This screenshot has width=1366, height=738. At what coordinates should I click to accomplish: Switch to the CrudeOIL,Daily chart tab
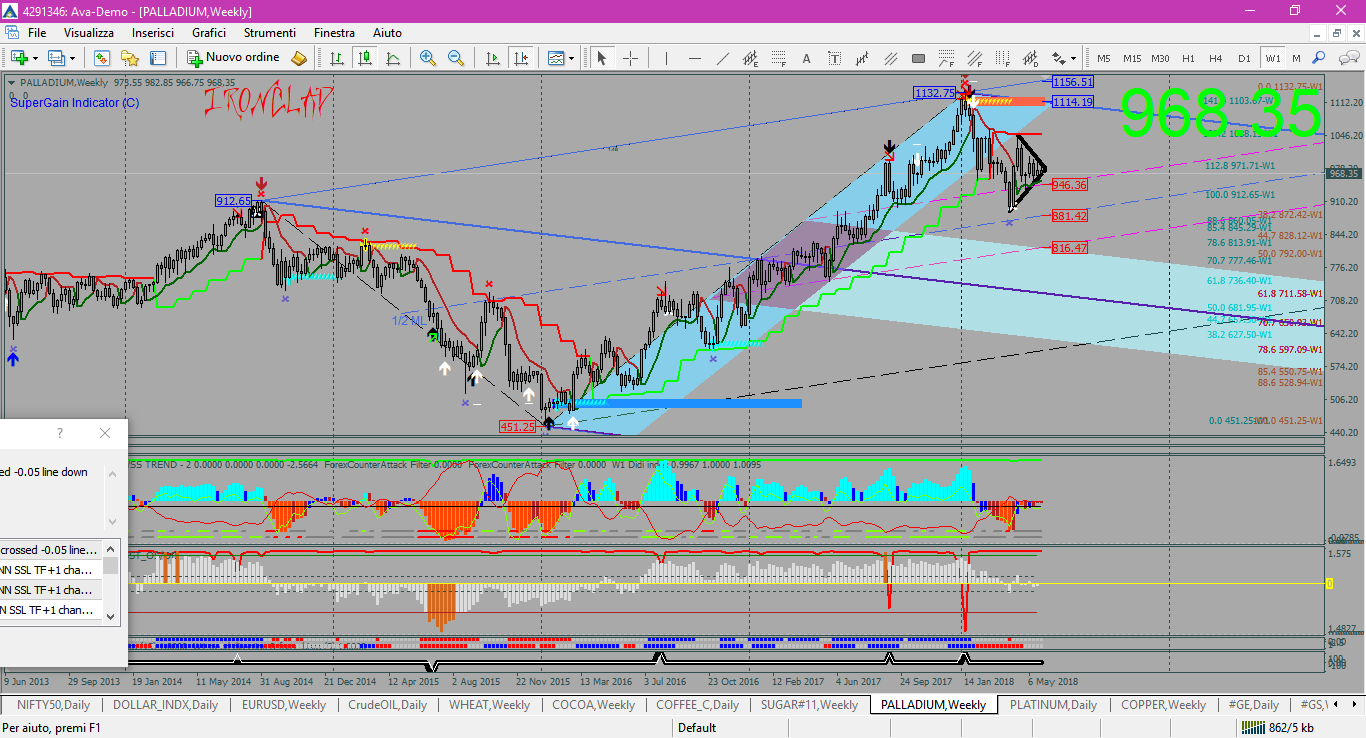tap(387, 704)
